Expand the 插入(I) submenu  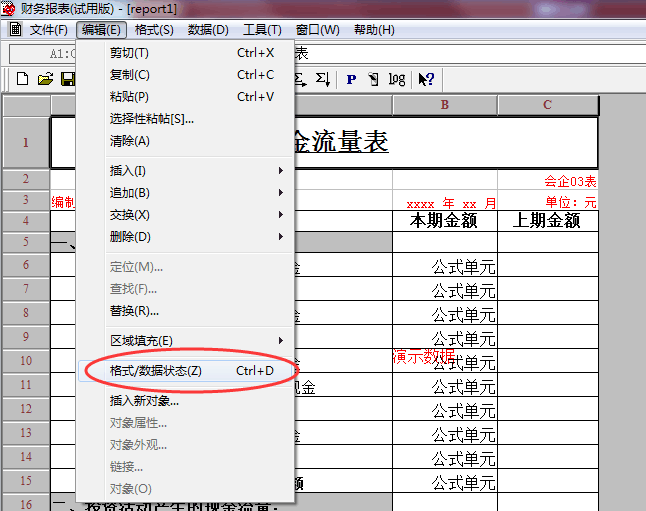point(185,170)
